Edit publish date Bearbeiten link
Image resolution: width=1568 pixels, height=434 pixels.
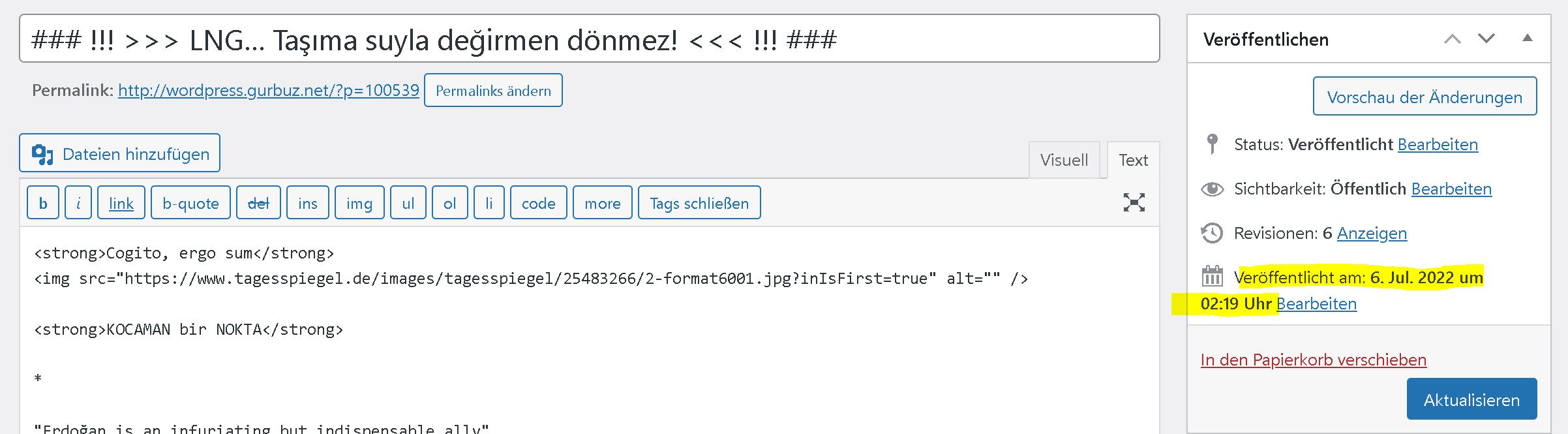point(1316,303)
